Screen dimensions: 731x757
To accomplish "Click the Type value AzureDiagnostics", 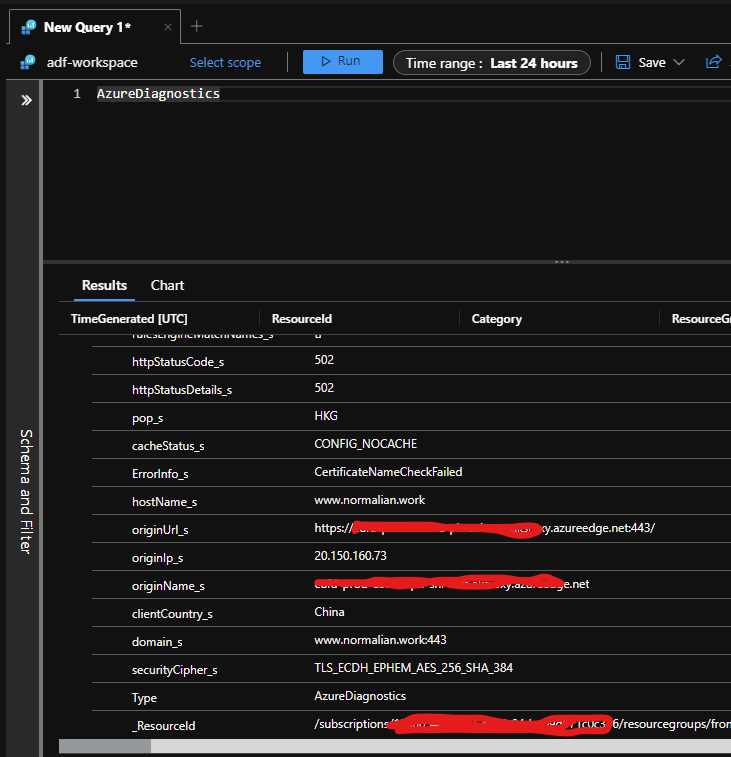I will (x=360, y=696).
